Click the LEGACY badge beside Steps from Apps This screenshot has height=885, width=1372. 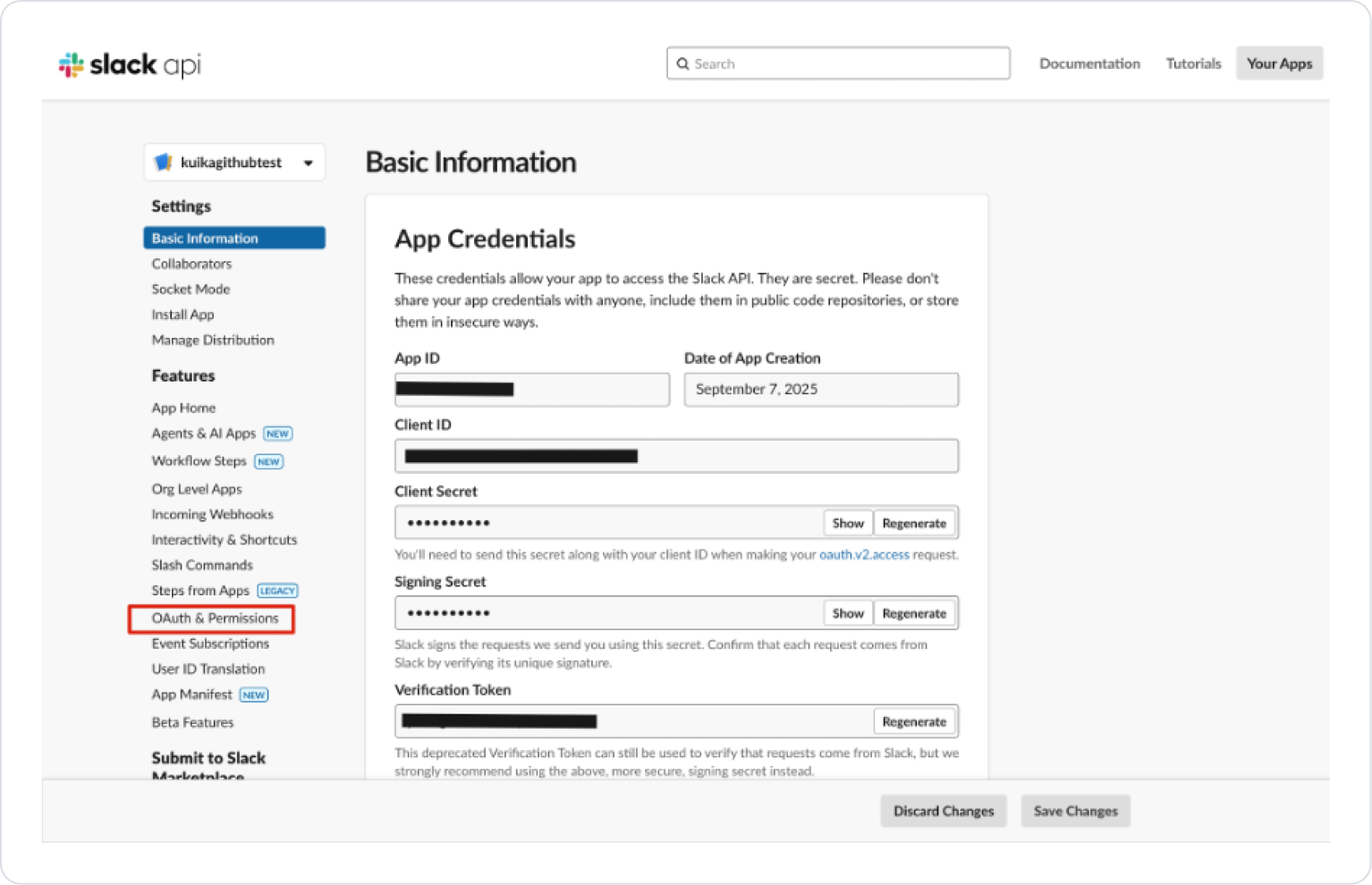[277, 591]
